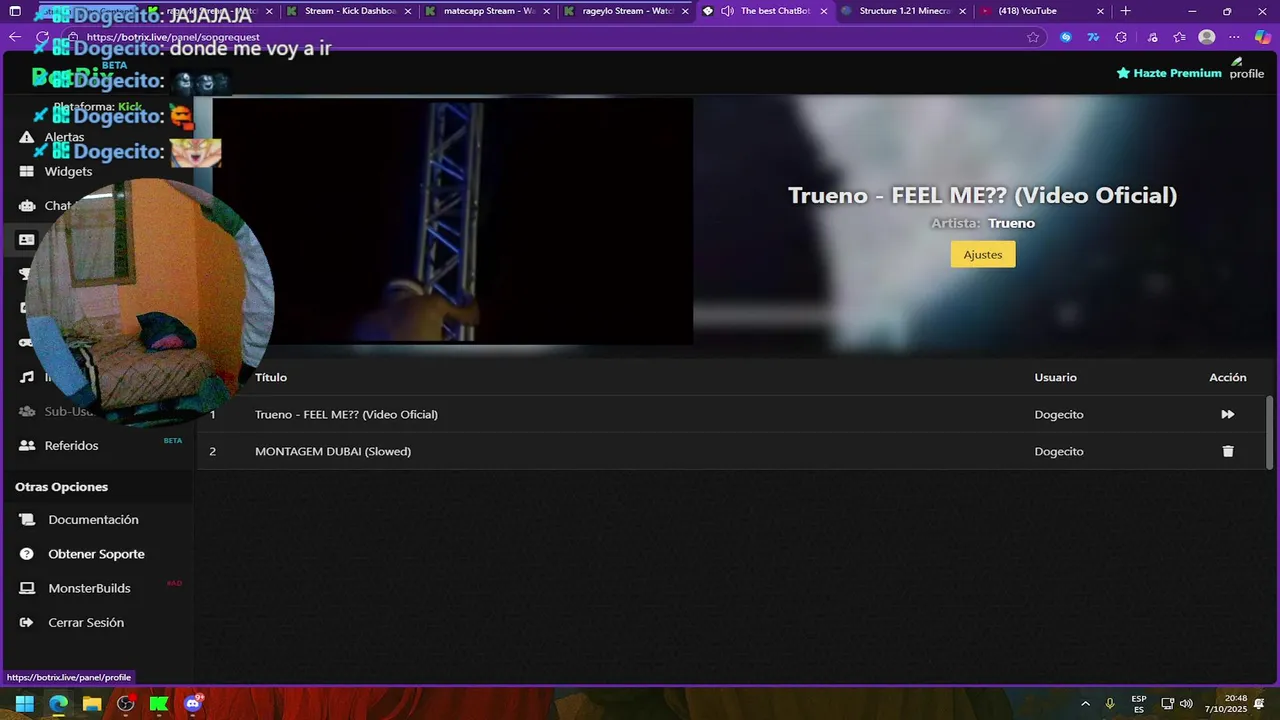The image size is (1280, 720).
Task: Click the Referidos people icon
Action: 27,445
